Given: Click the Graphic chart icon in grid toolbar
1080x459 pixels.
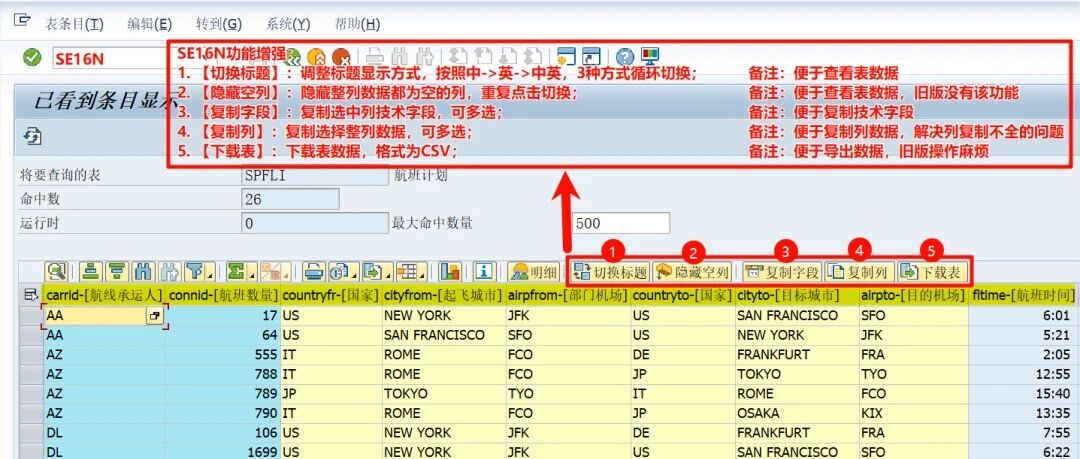Looking at the screenshot, I should point(450,272).
